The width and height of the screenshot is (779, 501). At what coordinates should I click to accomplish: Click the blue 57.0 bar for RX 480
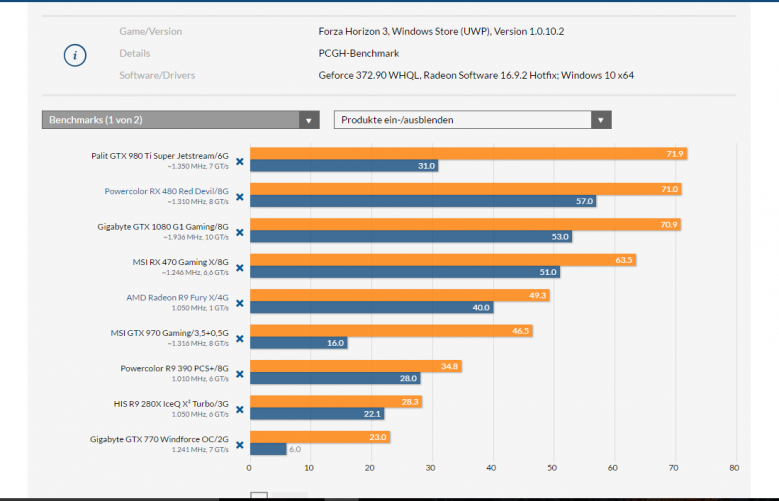pos(422,201)
